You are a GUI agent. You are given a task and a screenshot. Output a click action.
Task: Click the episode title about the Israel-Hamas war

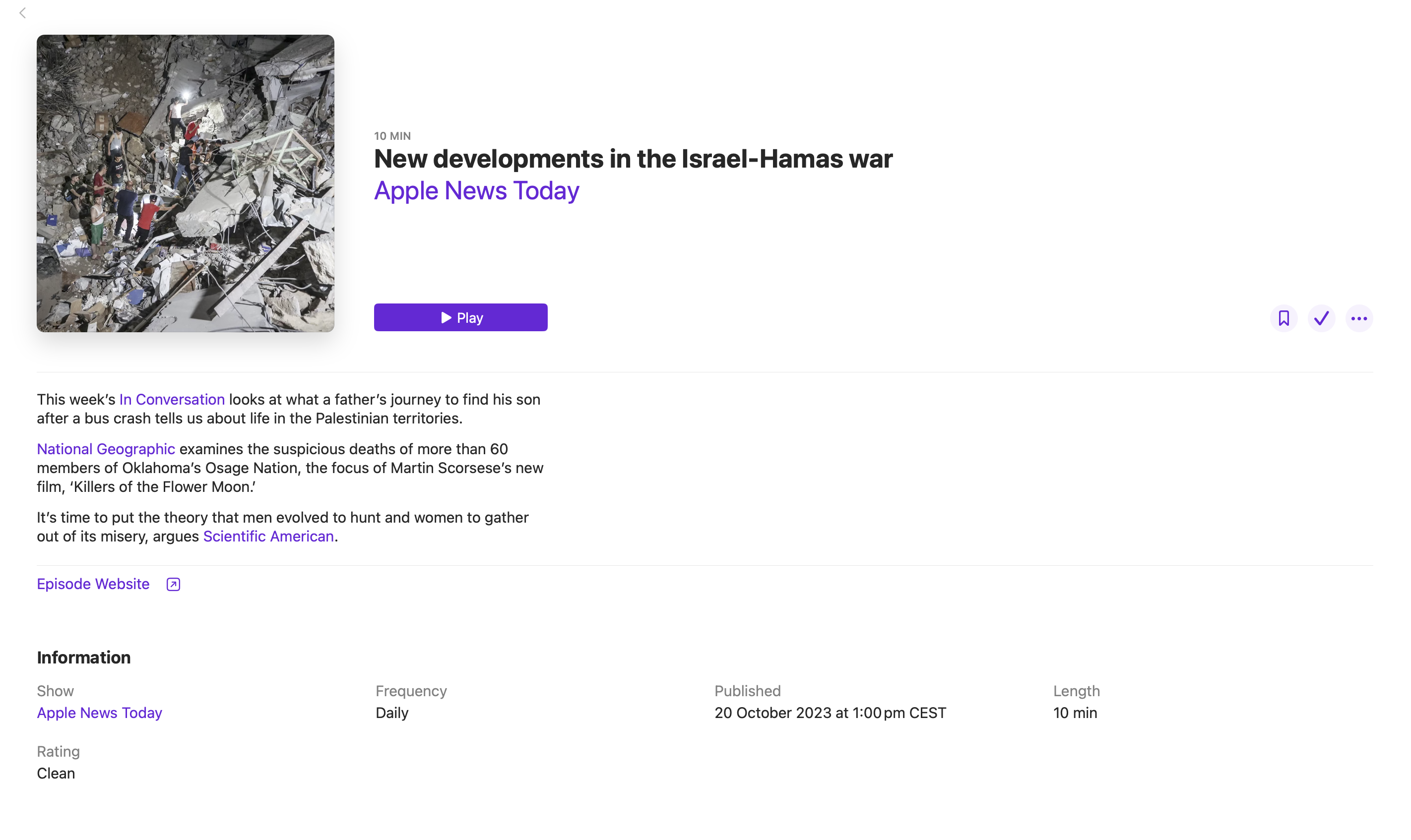pyautogui.click(x=633, y=159)
